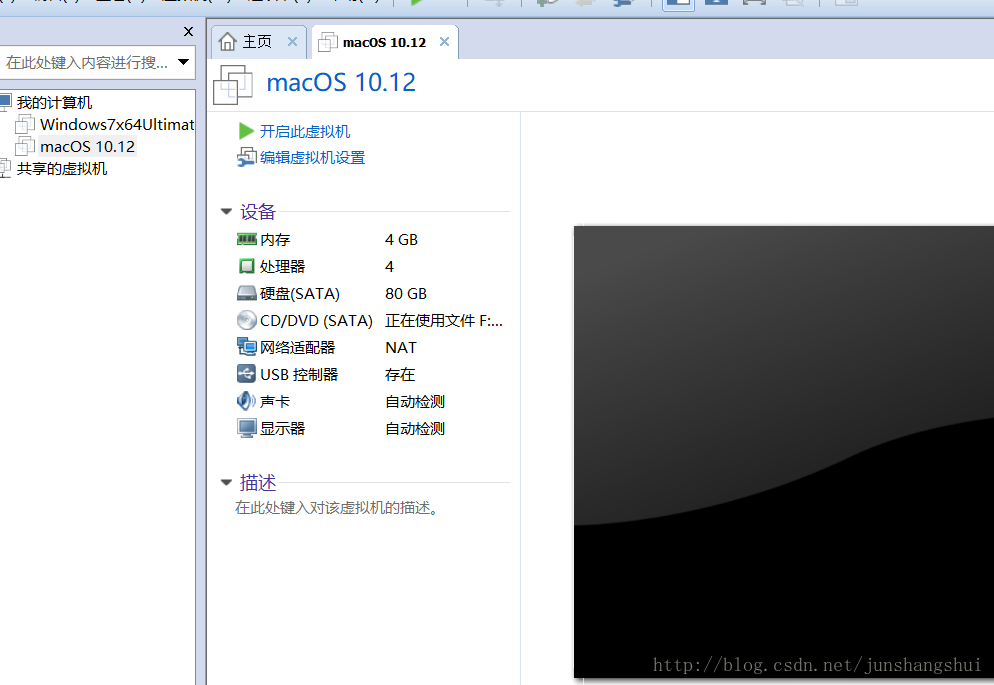This screenshot has width=994, height=685.
Task: Power on via 开启此虚拟机 link
Action: click(x=305, y=131)
